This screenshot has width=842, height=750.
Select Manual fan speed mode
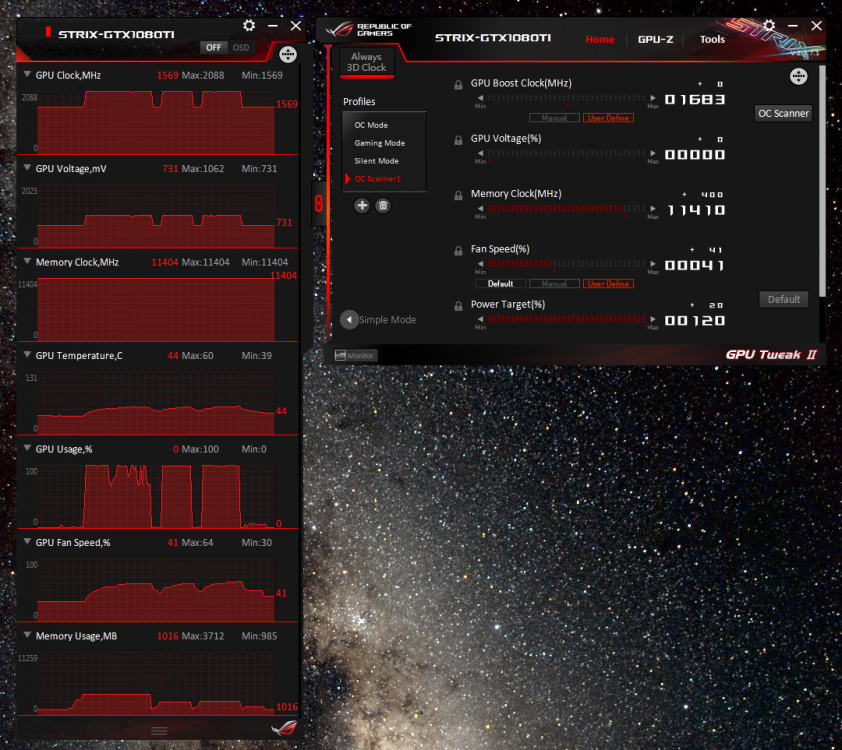tap(554, 283)
